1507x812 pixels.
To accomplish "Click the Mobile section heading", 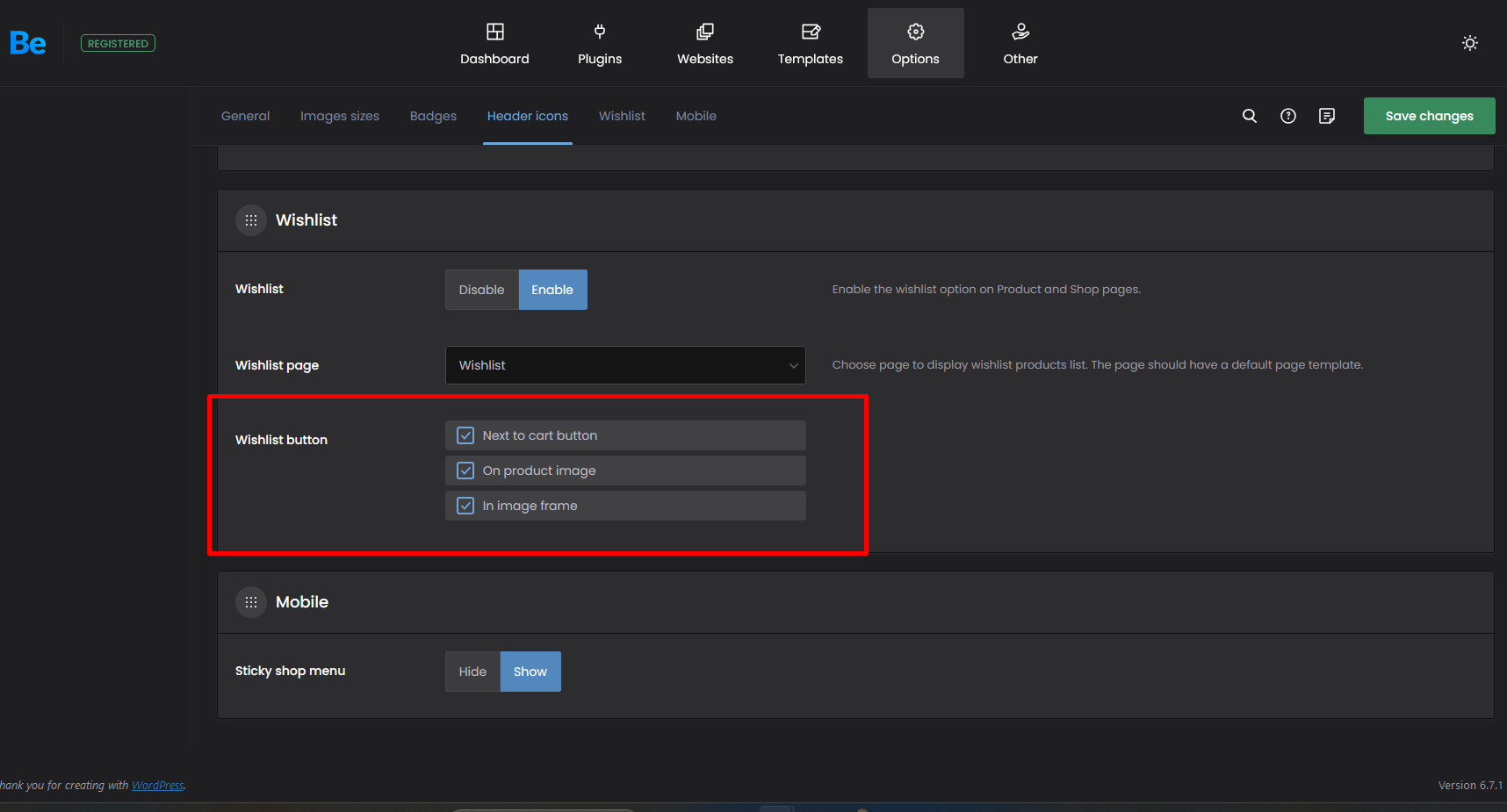I will [x=302, y=602].
